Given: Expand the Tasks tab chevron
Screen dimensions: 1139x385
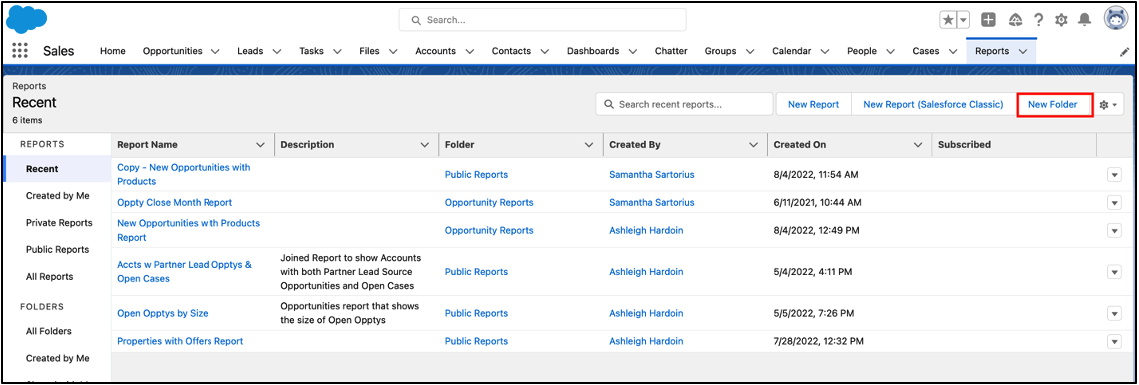Looking at the screenshot, I should point(336,52).
